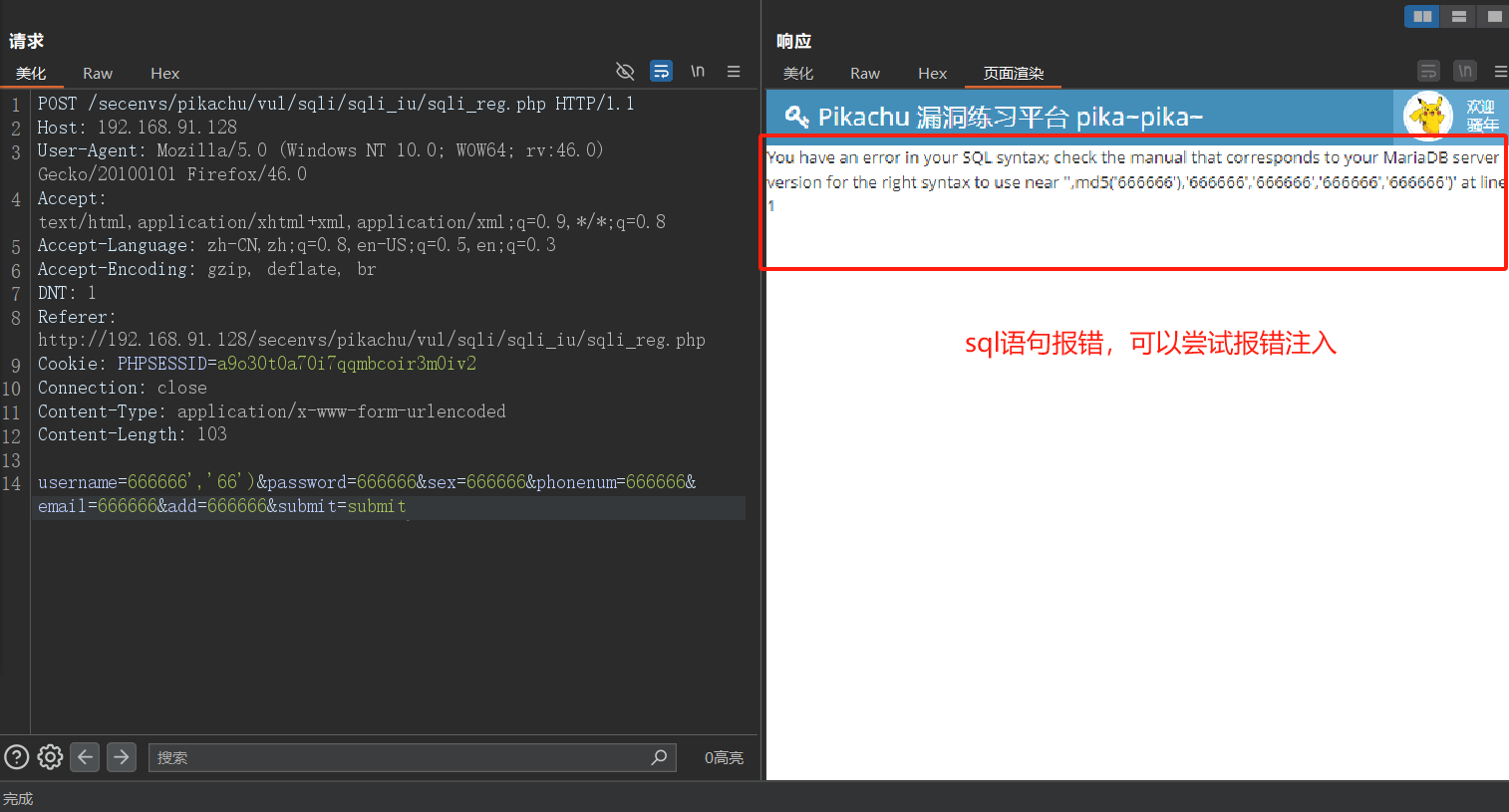Select request Hex tab

(x=165, y=74)
